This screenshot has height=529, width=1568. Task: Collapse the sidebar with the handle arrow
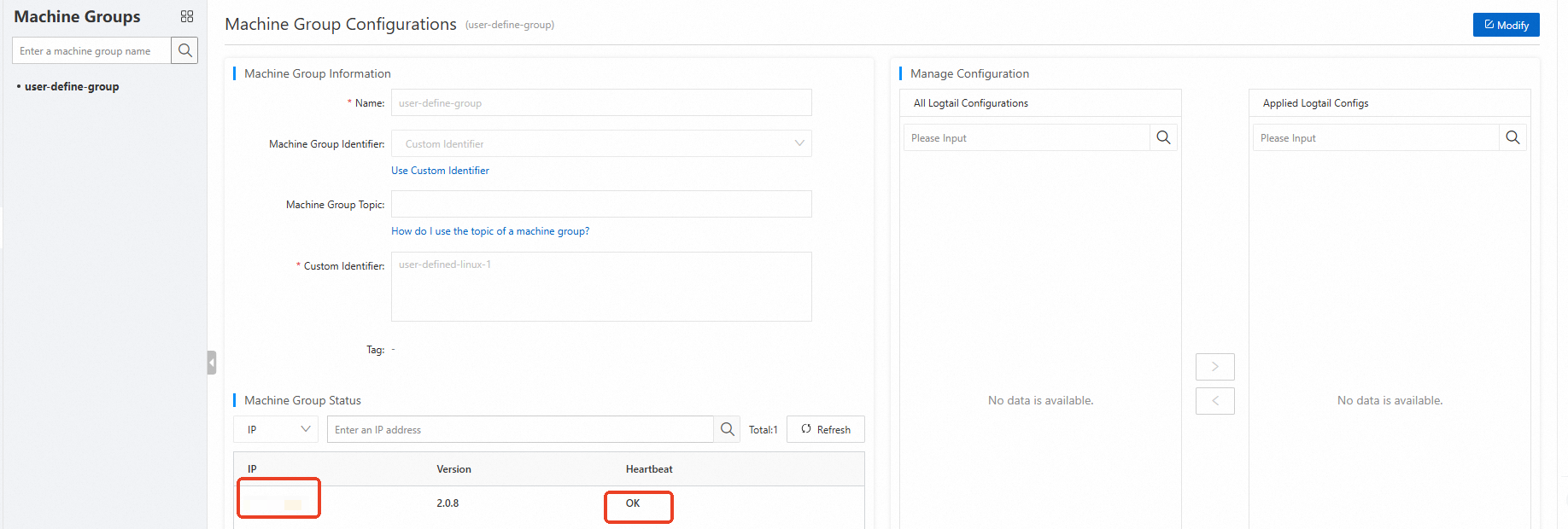coord(212,363)
